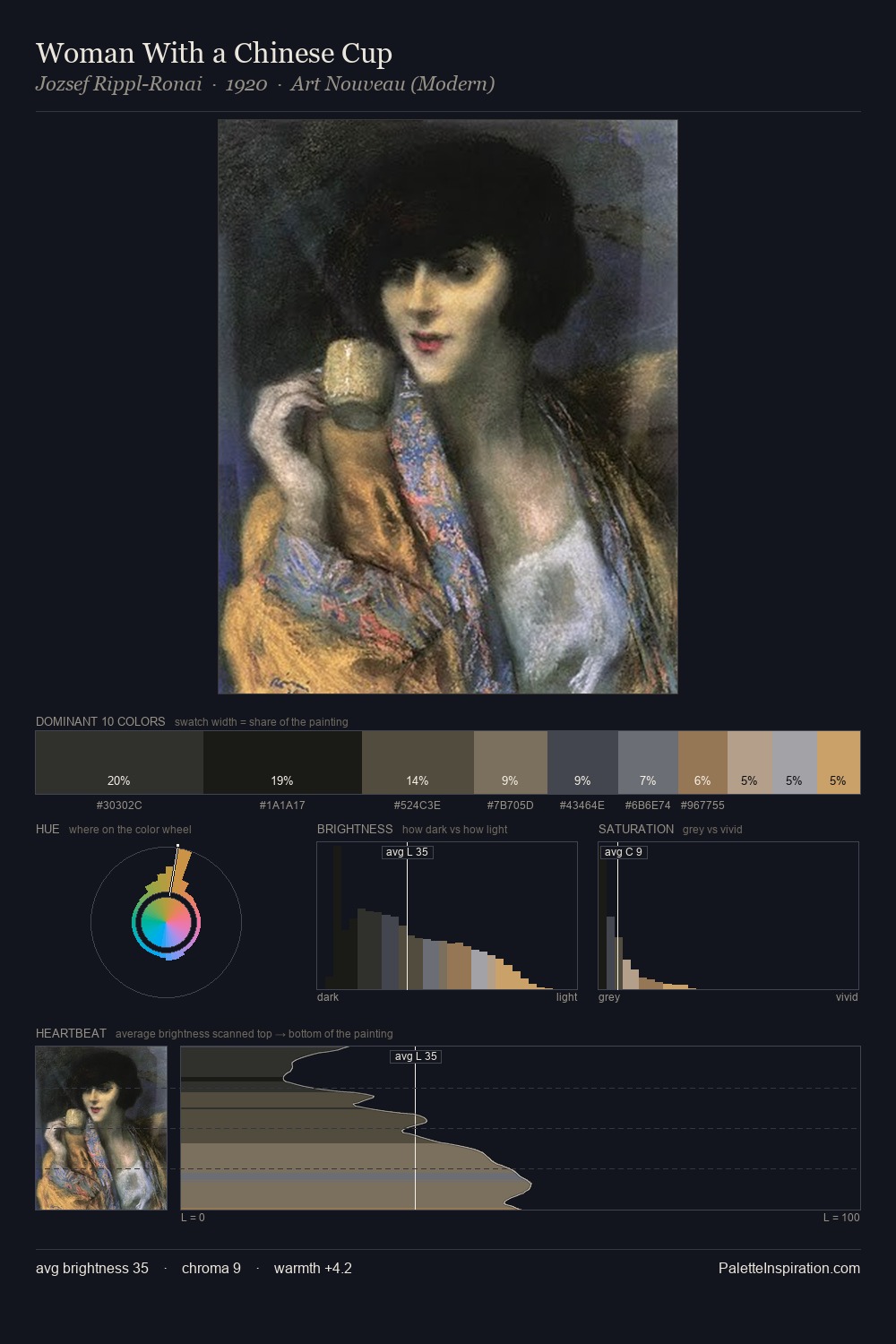
Task: Click avg L 35 label in Brightness chart
Action: [x=408, y=852]
